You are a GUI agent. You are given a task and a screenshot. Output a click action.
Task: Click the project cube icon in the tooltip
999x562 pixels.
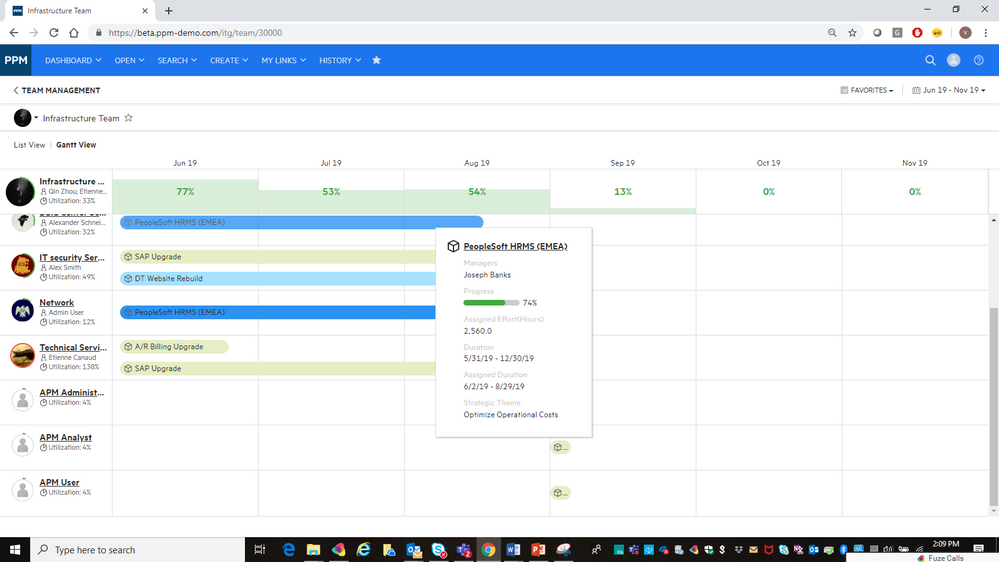tap(453, 247)
